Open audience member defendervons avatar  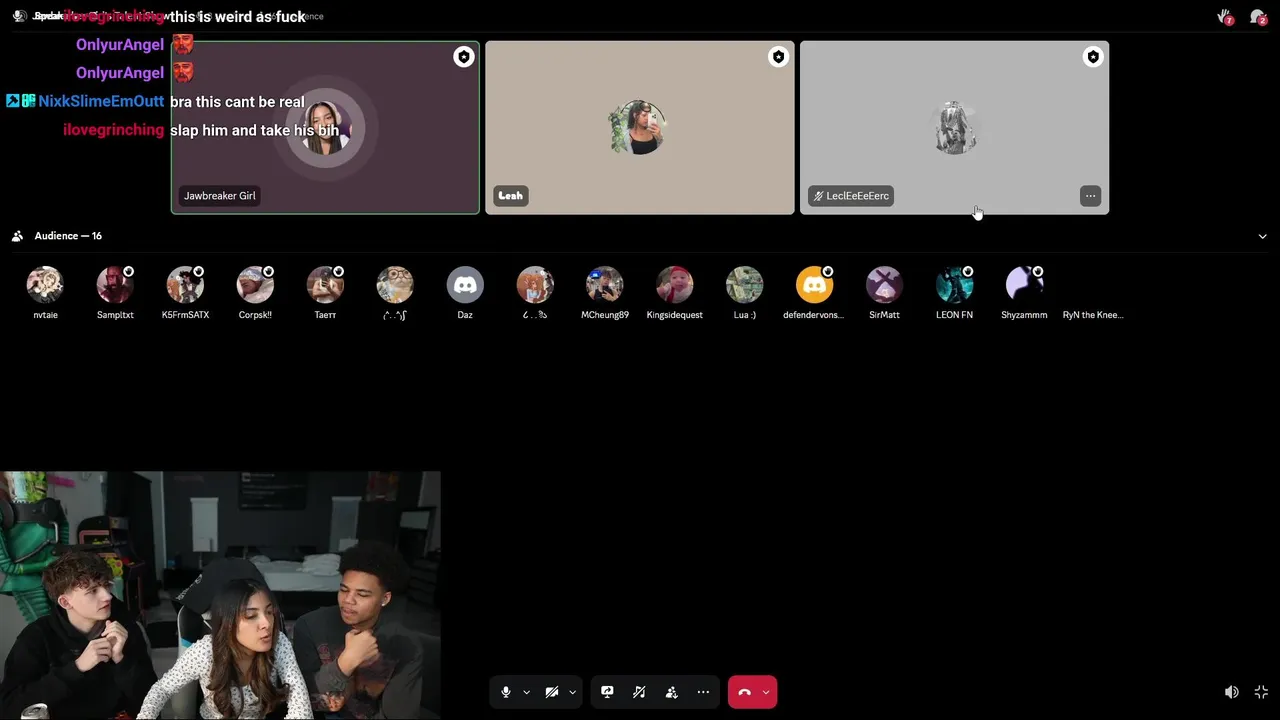click(814, 285)
